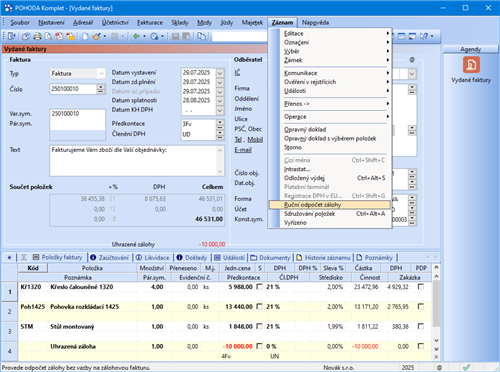Viewport: 500px width, 372px height.
Task: Open dropdown arrow next to clock icon
Action: tap(162, 36)
